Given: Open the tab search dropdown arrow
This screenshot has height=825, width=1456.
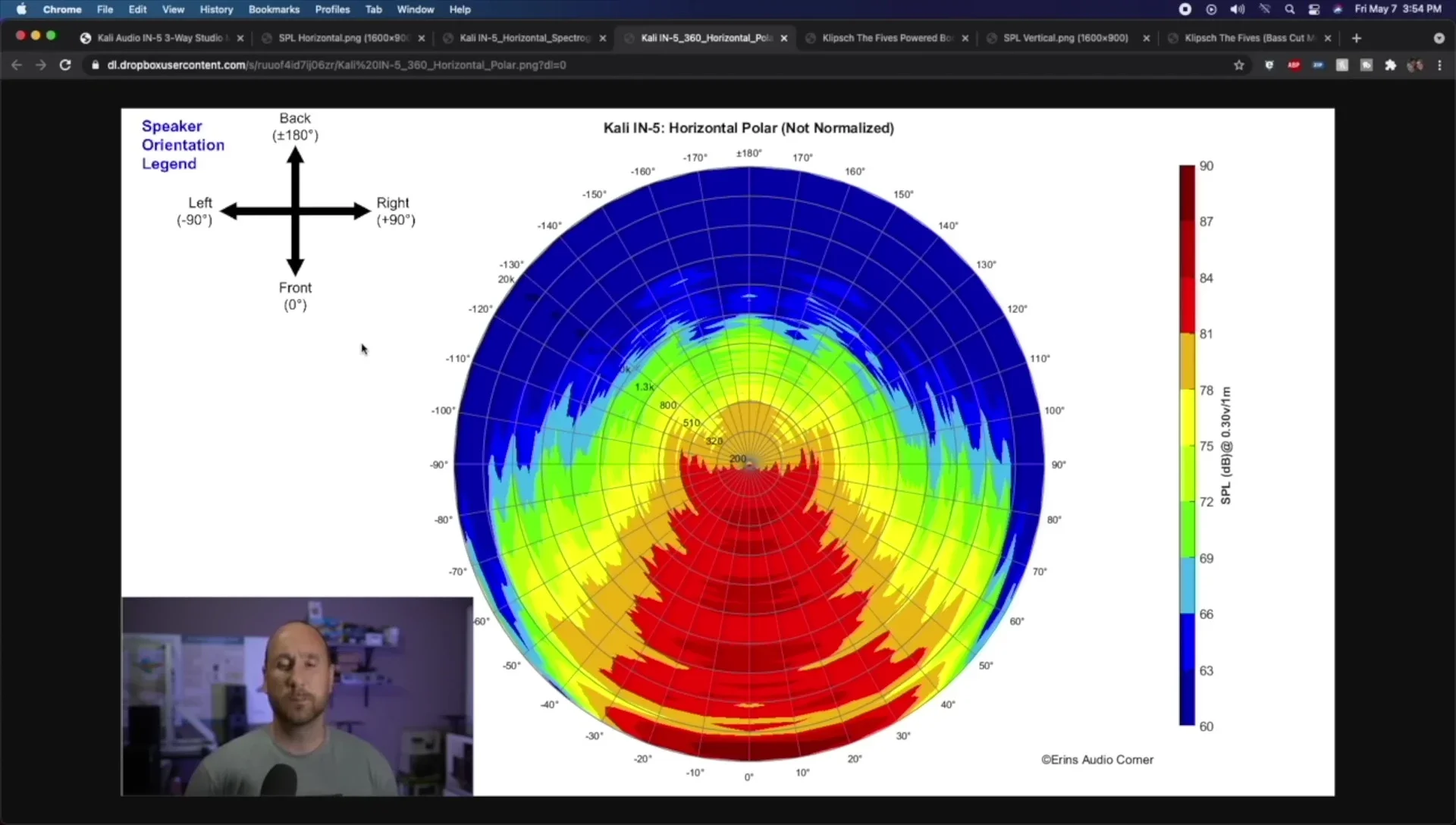Looking at the screenshot, I should (x=1439, y=38).
